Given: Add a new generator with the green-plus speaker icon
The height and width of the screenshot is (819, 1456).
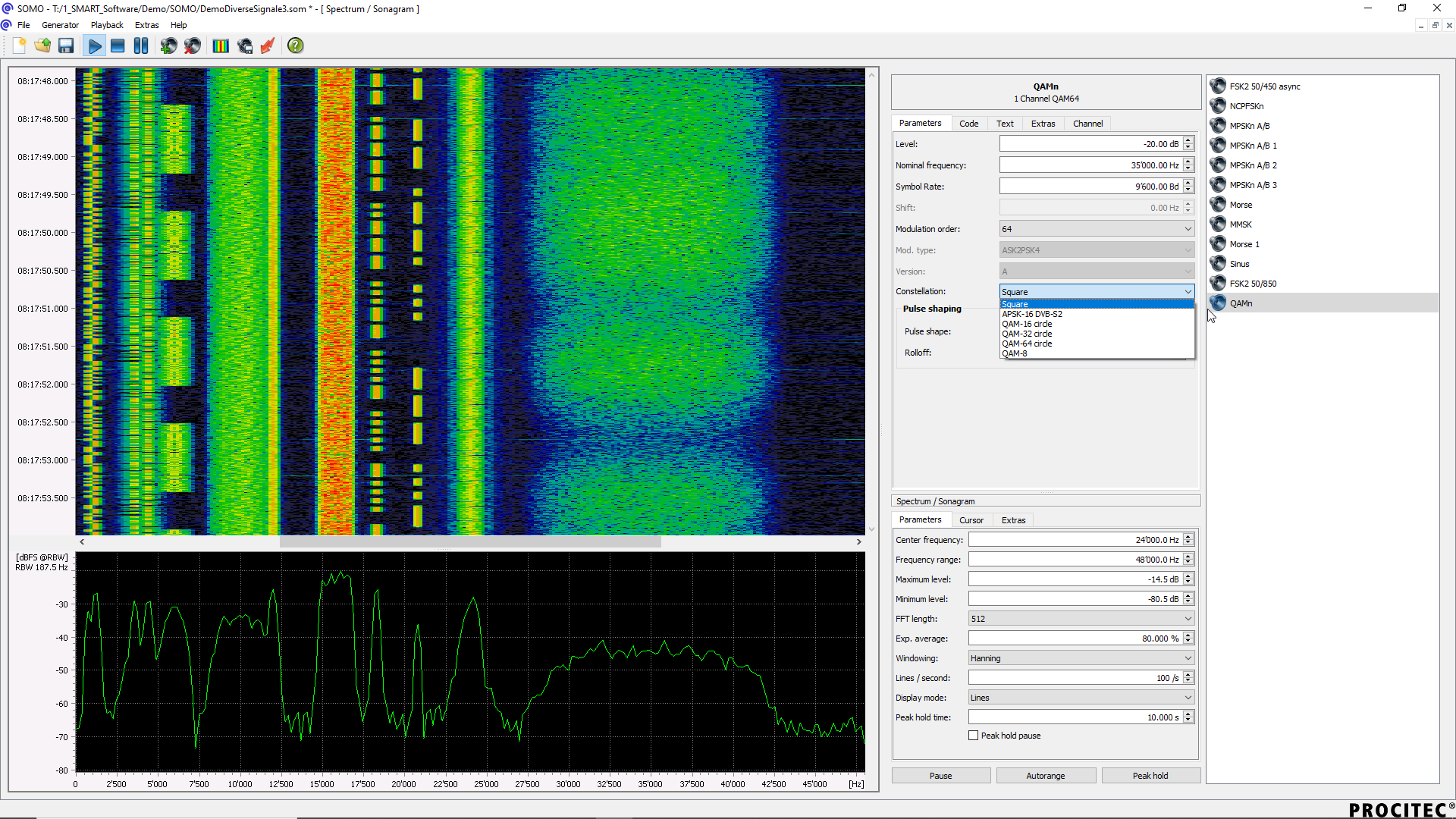Looking at the screenshot, I should pos(168,46).
